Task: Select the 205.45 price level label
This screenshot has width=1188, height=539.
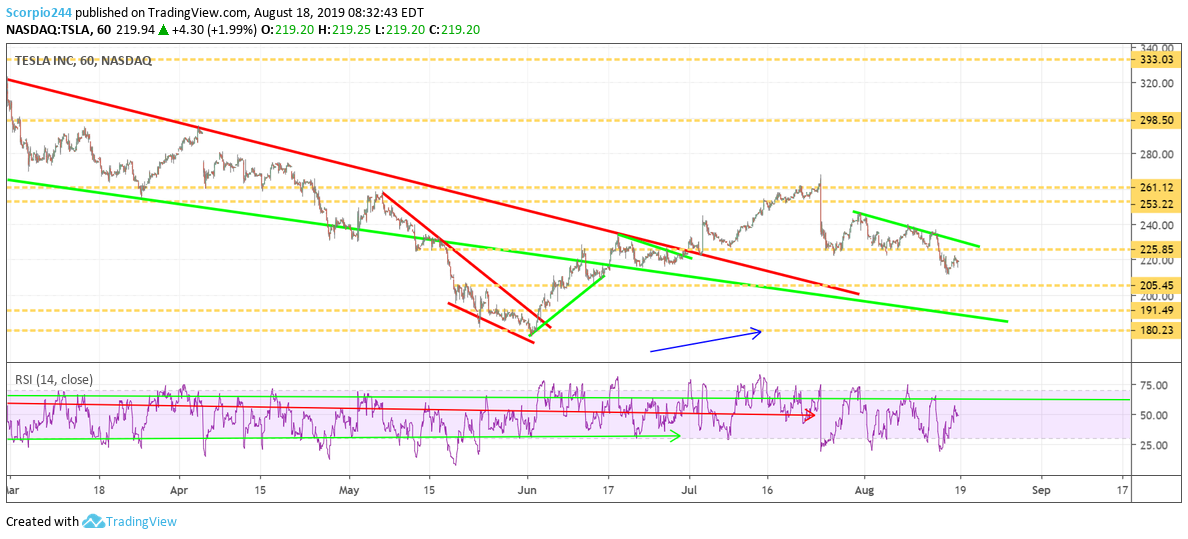Action: (1155, 285)
